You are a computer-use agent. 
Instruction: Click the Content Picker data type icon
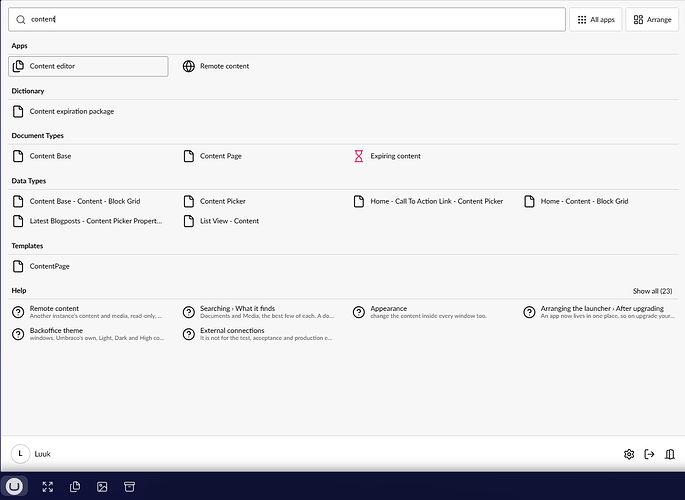tap(189, 201)
